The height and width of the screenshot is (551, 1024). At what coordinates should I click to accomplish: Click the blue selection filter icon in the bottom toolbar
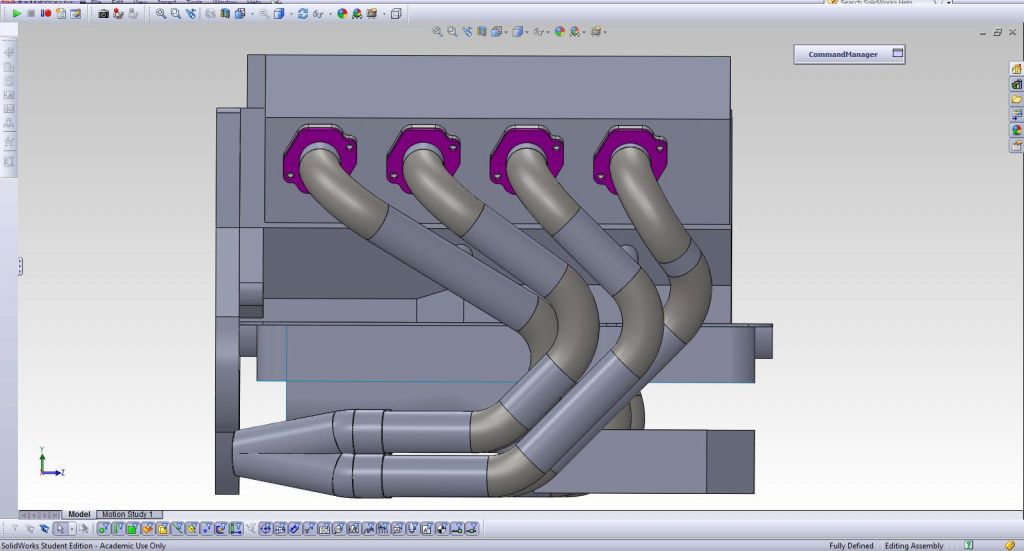point(44,529)
